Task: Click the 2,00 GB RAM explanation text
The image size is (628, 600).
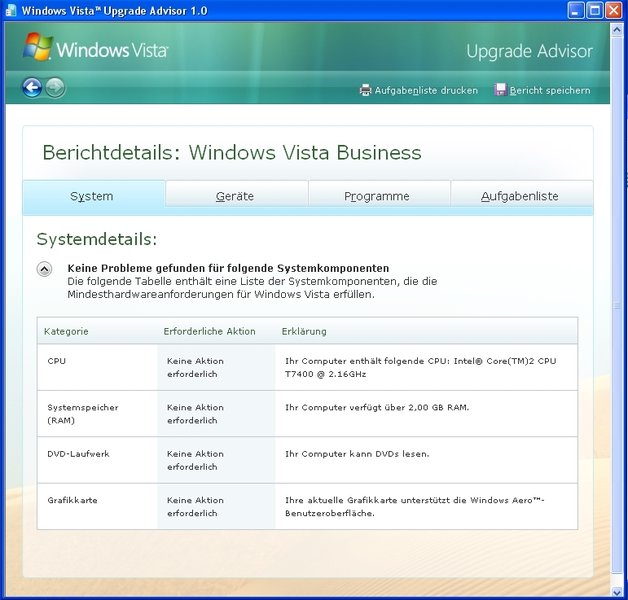Action: pos(377,408)
